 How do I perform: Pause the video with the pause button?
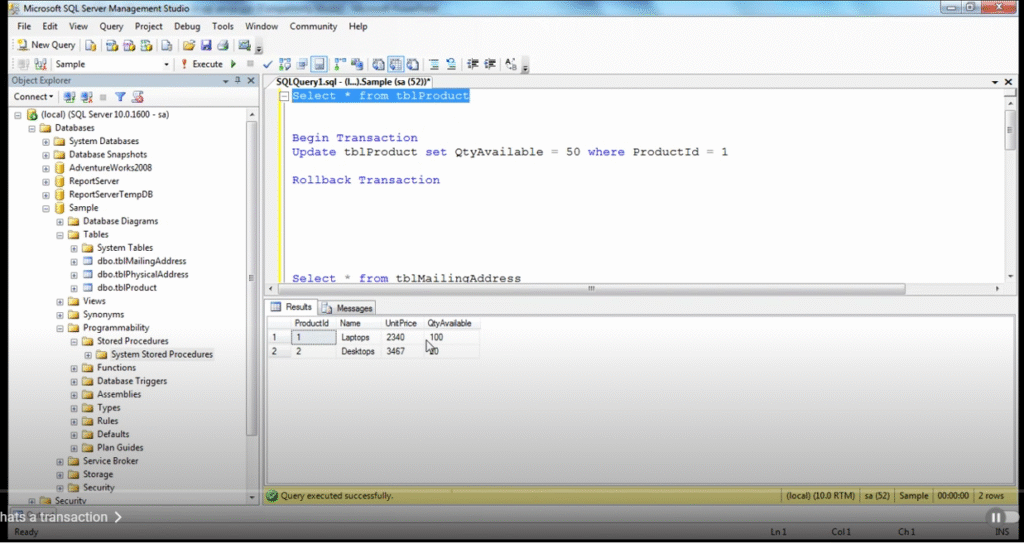(997, 517)
